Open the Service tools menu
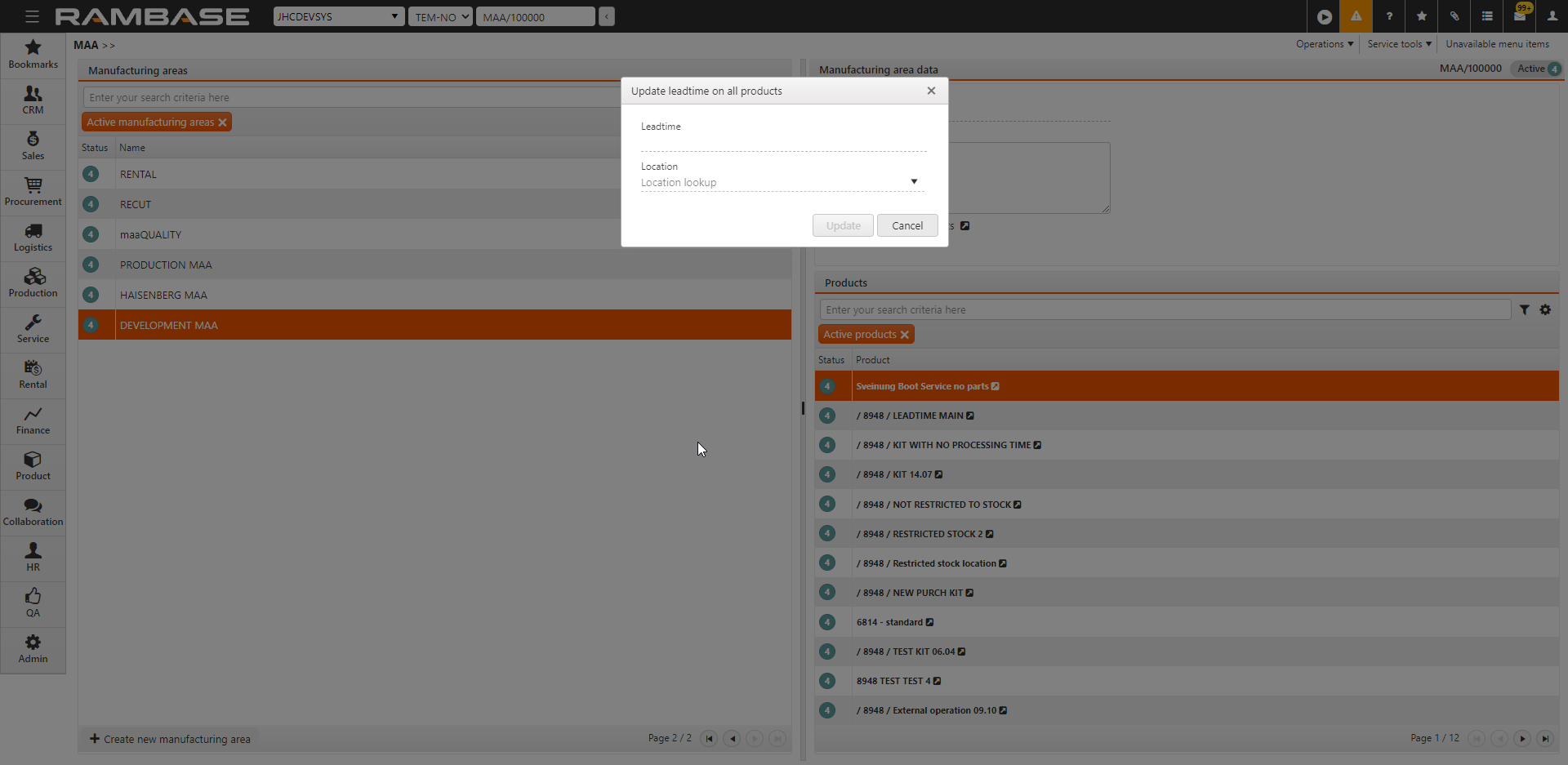Image resolution: width=1568 pixels, height=765 pixels. [1399, 44]
